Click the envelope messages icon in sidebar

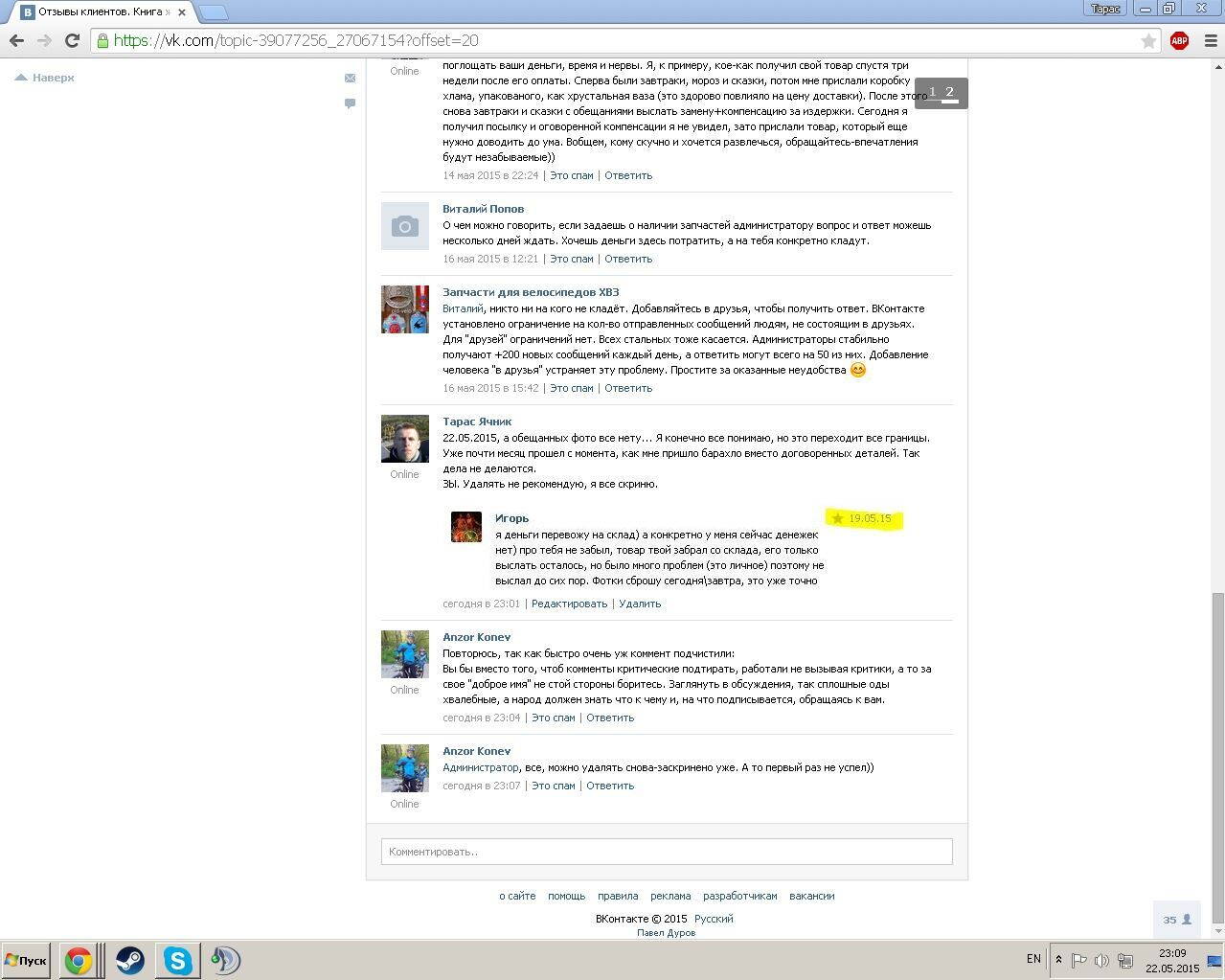point(350,78)
